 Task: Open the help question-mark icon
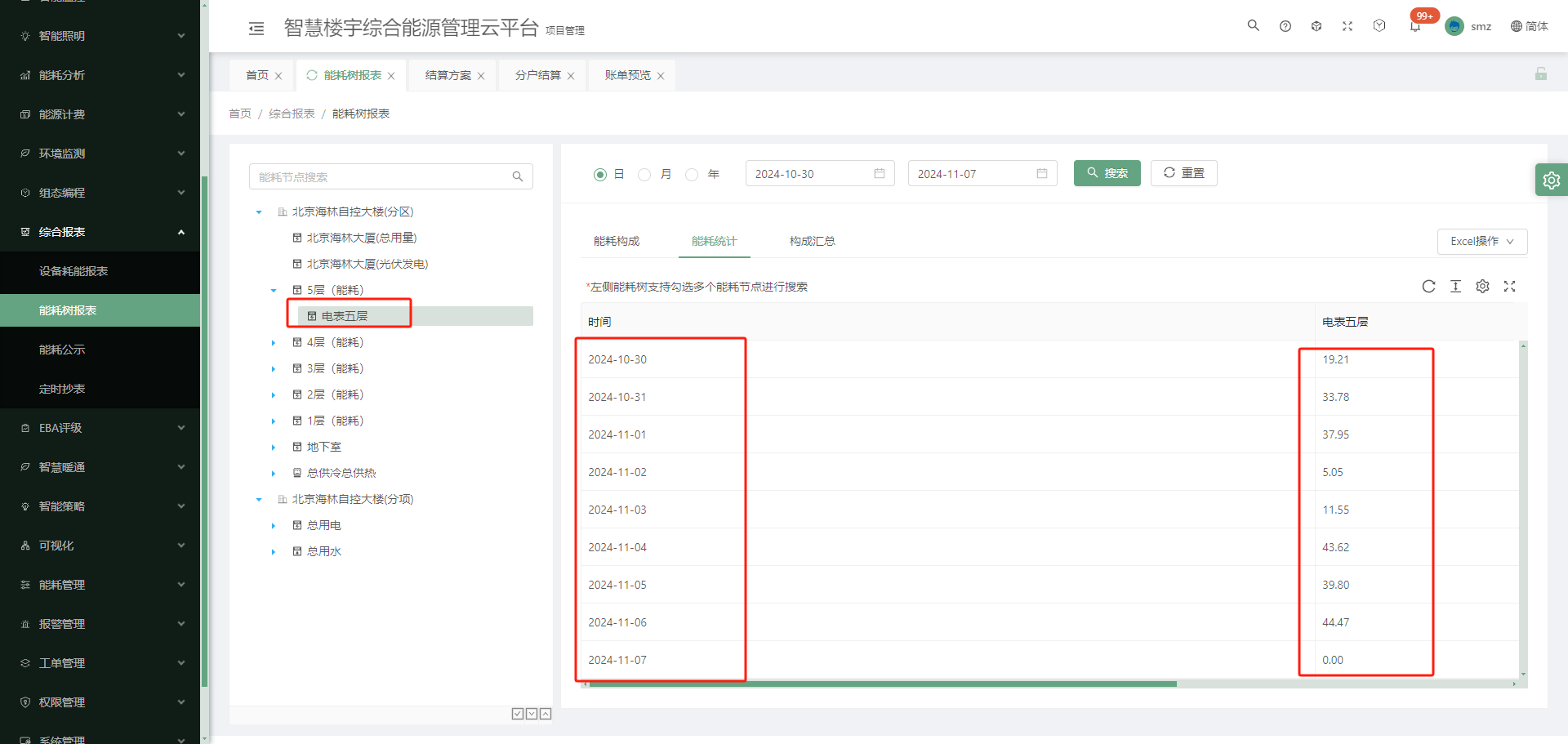coord(1285,26)
